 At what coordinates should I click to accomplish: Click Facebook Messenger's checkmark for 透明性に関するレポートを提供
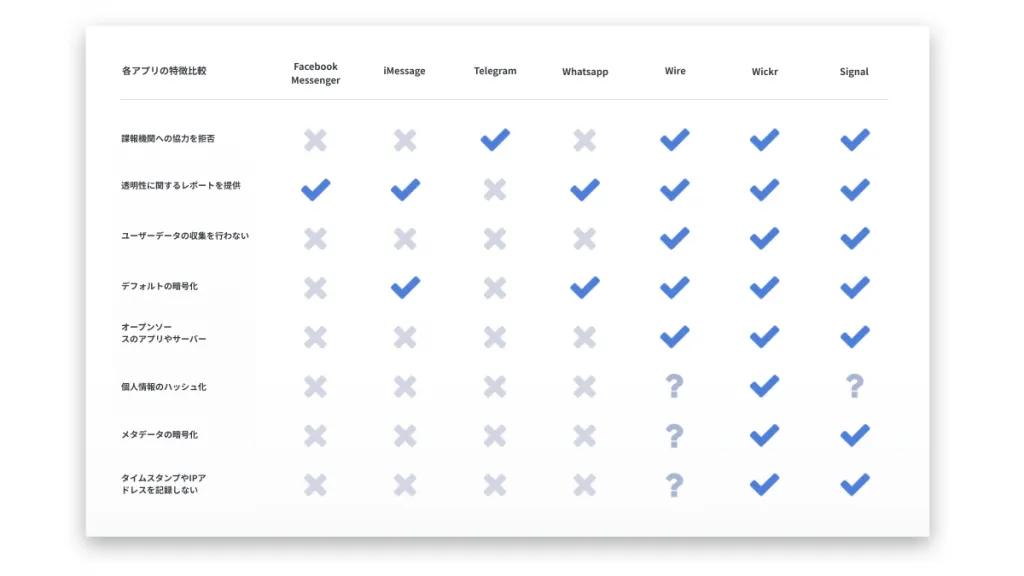(x=315, y=189)
